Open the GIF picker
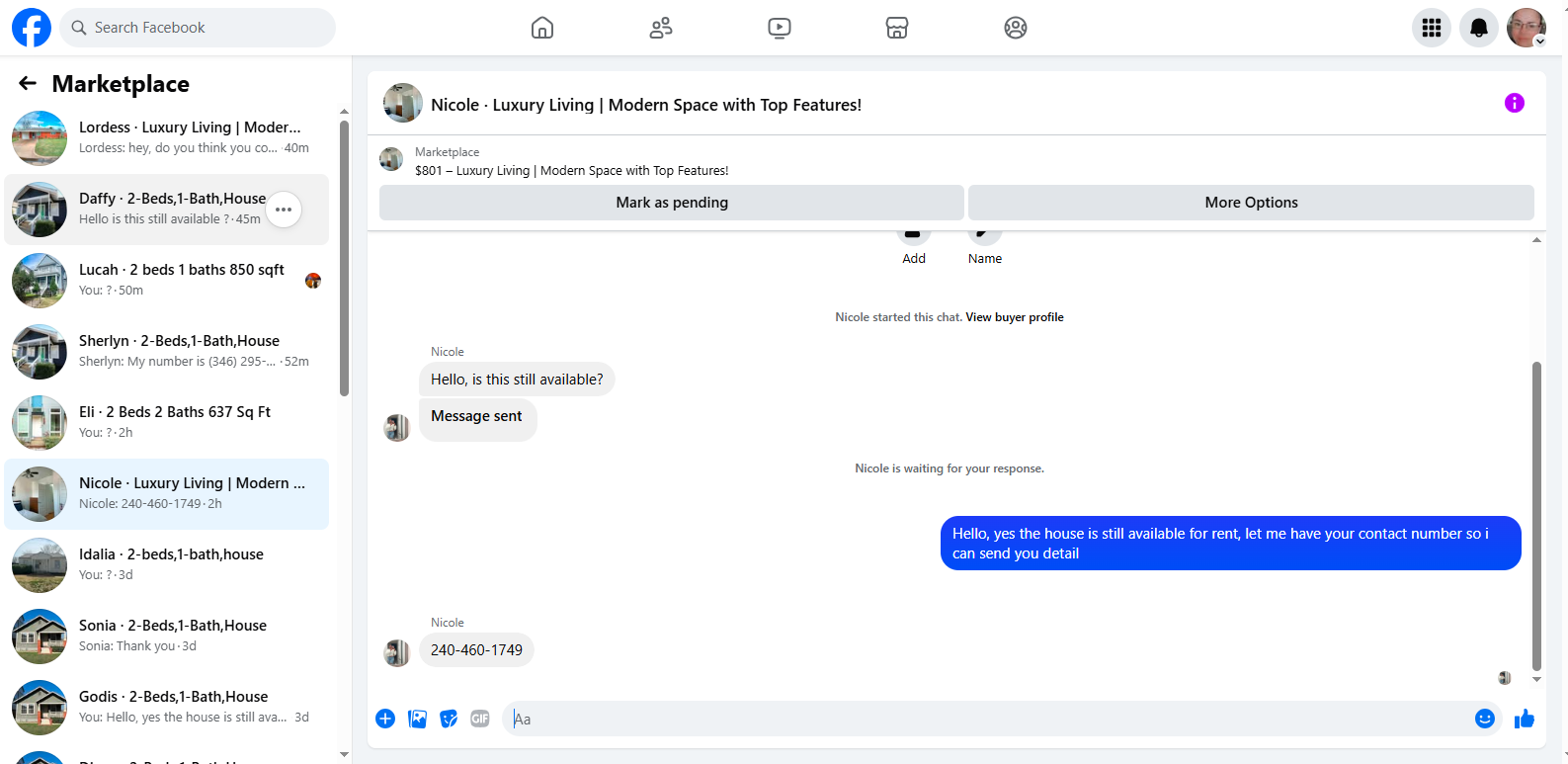Viewport: 1568px width, 764px height. click(480, 719)
